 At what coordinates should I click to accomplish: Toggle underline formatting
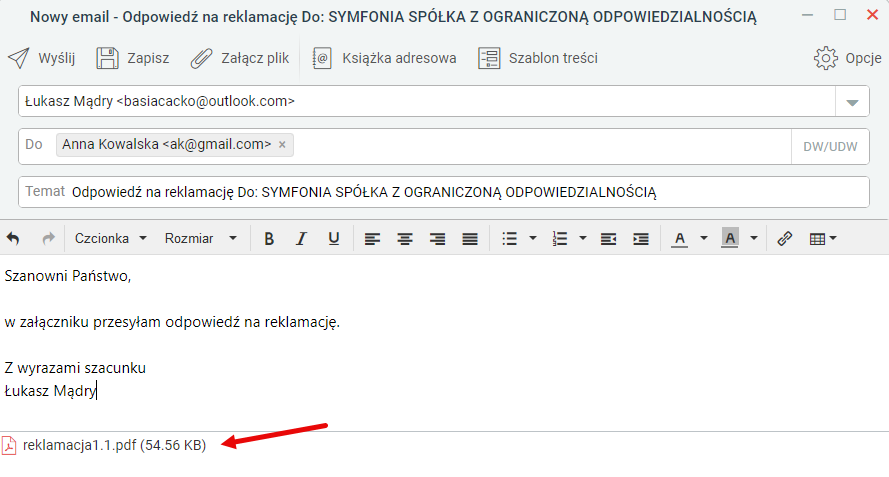coord(334,239)
